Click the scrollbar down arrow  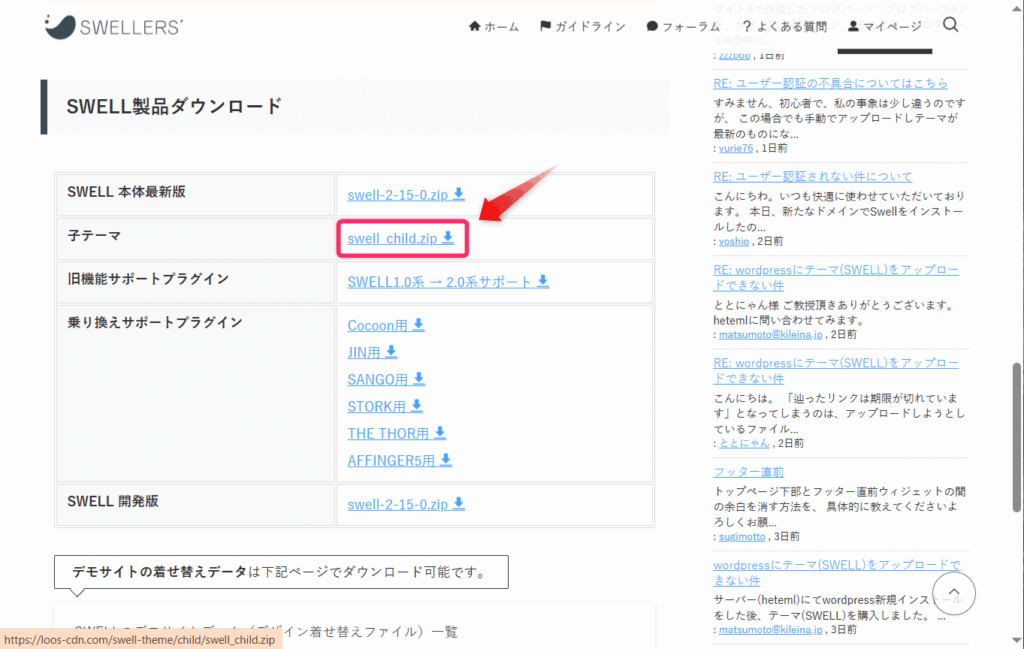[1016, 640]
